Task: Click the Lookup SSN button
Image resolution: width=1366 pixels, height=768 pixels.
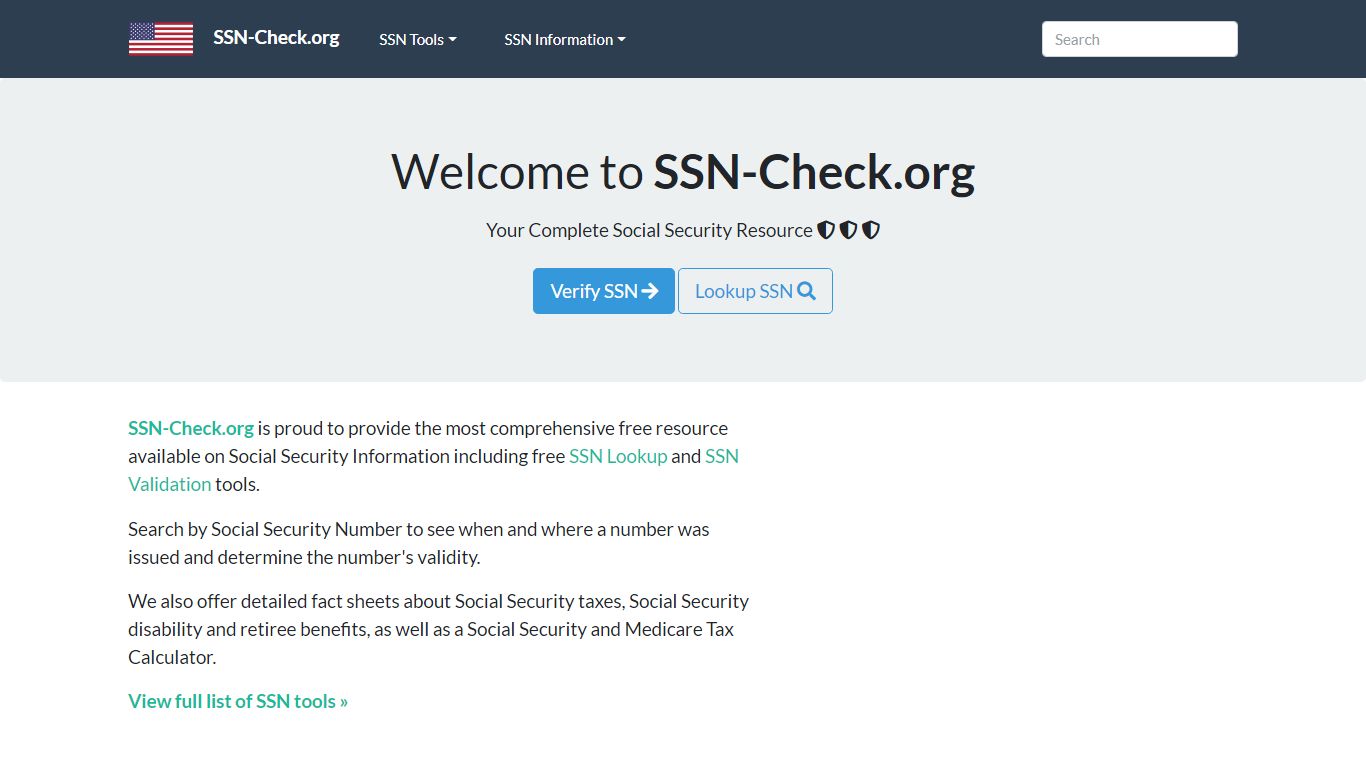Action: coord(755,291)
